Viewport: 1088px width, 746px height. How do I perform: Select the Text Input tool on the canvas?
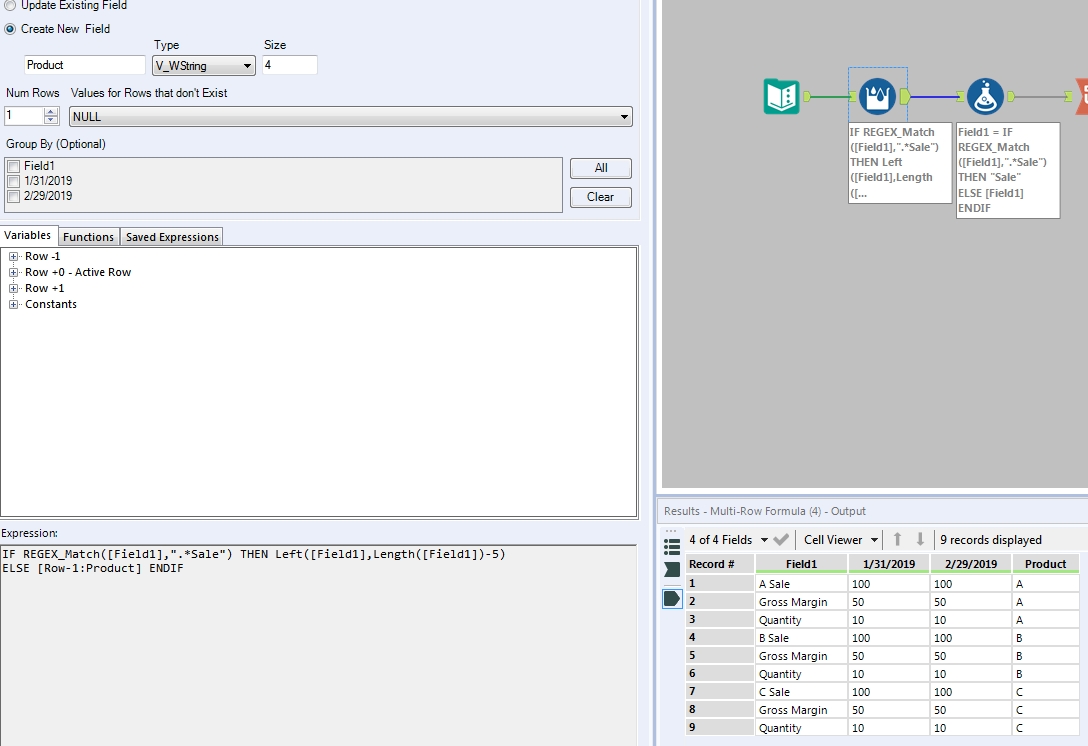point(782,96)
